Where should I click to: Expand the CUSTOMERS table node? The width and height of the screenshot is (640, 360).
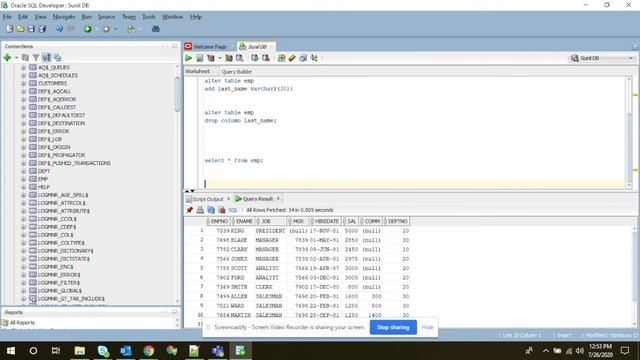pyautogui.click(x=23, y=83)
